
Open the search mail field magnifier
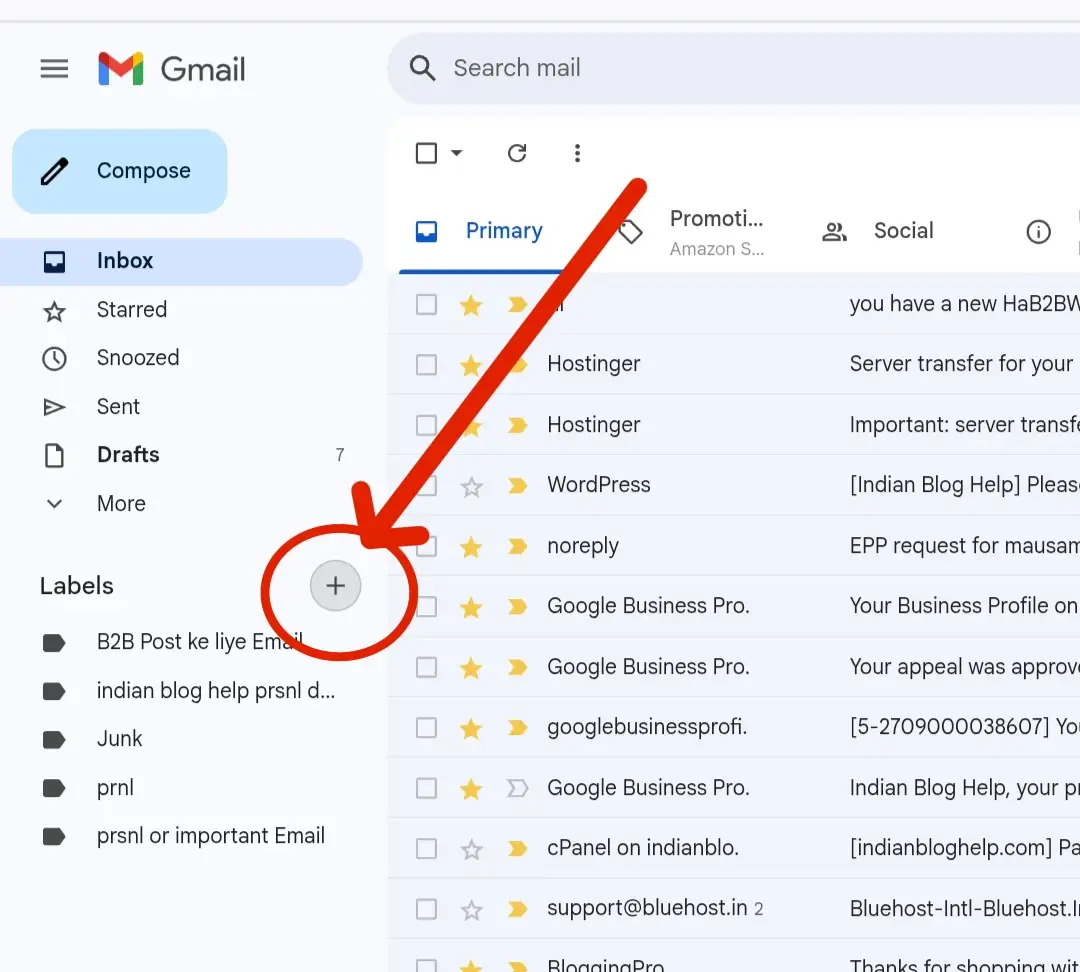point(422,68)
